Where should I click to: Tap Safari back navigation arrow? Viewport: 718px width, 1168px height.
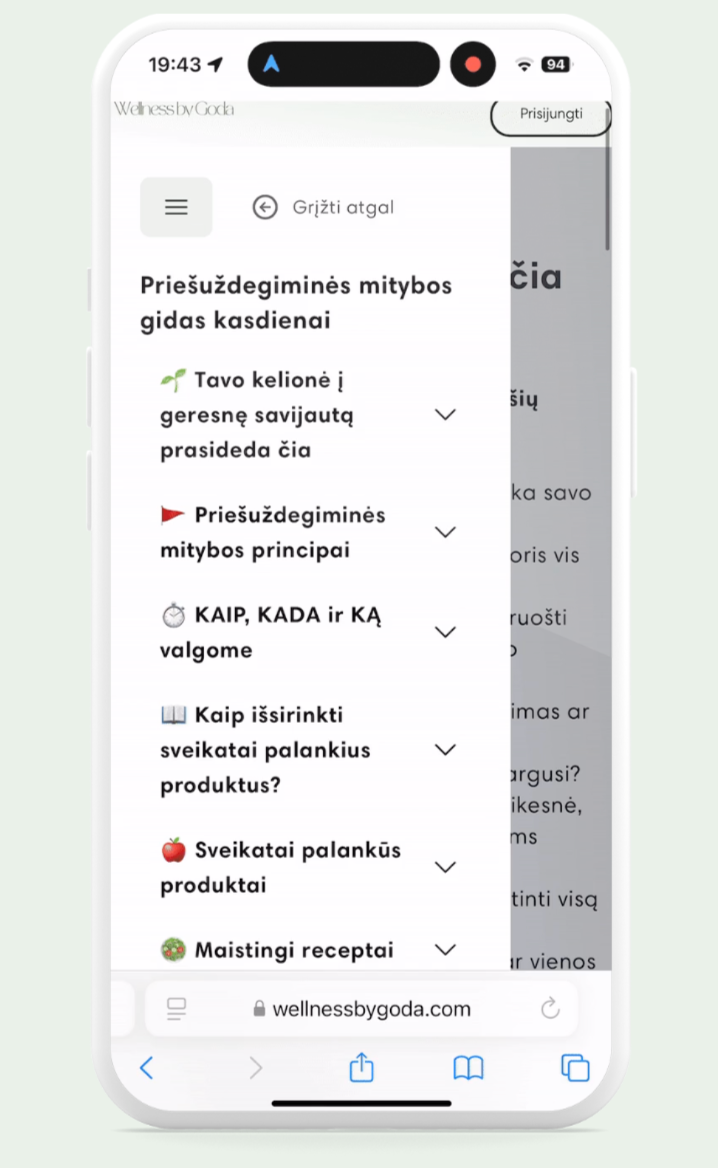click(x=147, y=1068)
